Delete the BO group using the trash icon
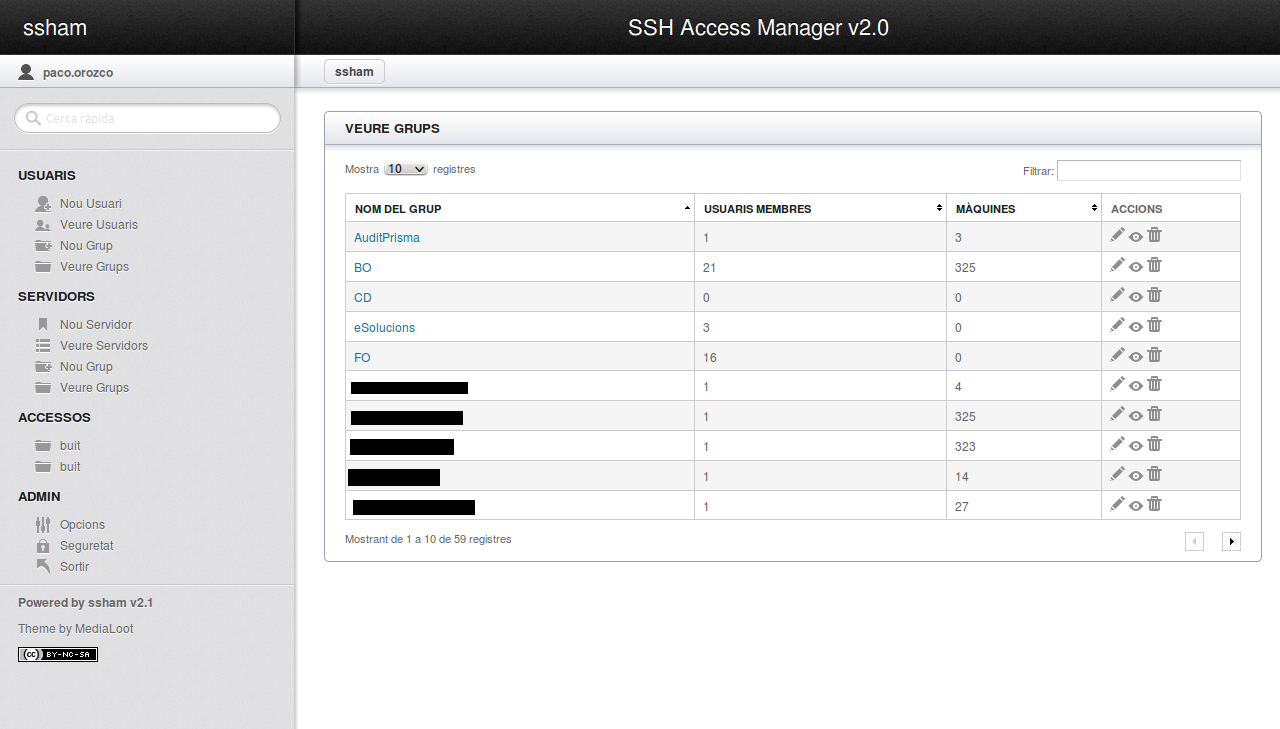The height and width of the screenshot is (729, 1280). click(x=1154, y=265)
